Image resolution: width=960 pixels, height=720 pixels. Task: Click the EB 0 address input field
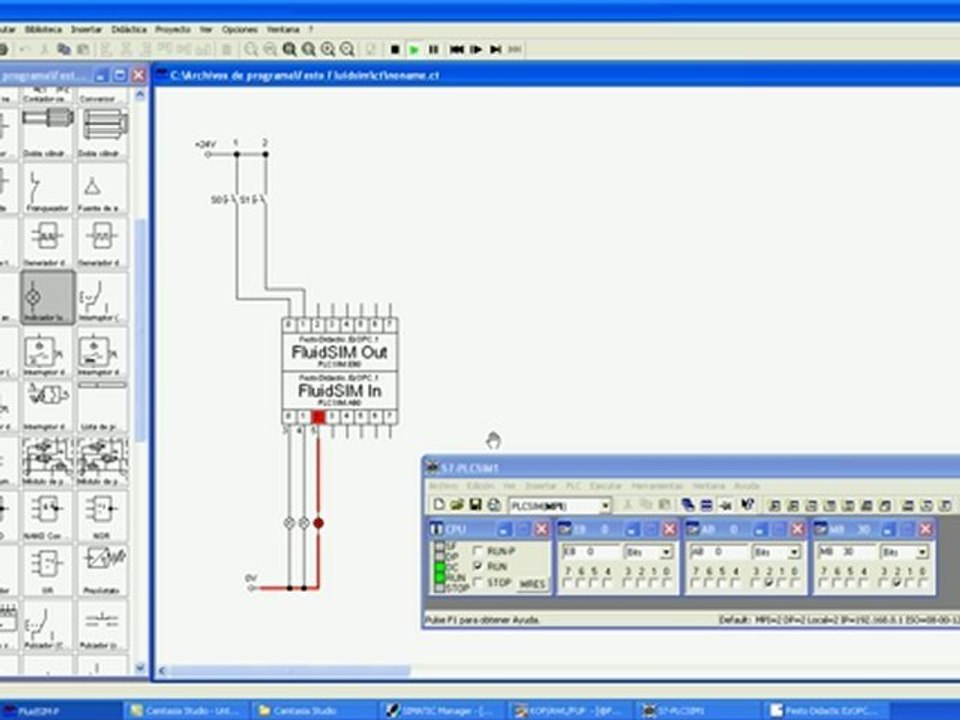(x=590, y=553)
